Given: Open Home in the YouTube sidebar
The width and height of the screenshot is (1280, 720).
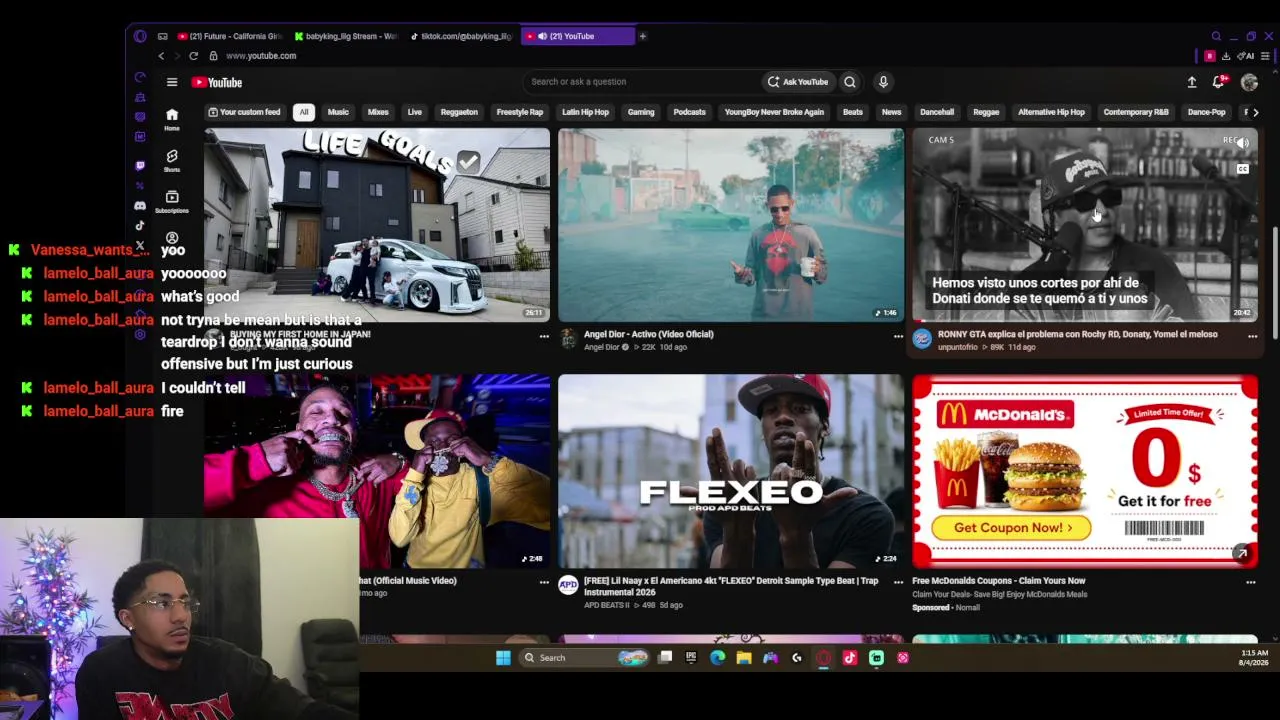Looking at the screenshot, I should (172, 119).
